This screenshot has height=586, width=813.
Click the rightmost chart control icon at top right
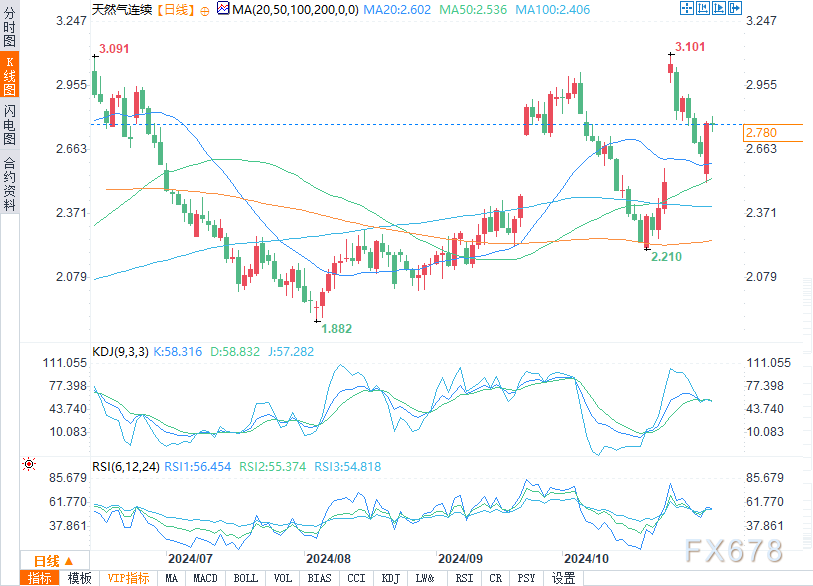pyautogui.click(x=735, y=8)
